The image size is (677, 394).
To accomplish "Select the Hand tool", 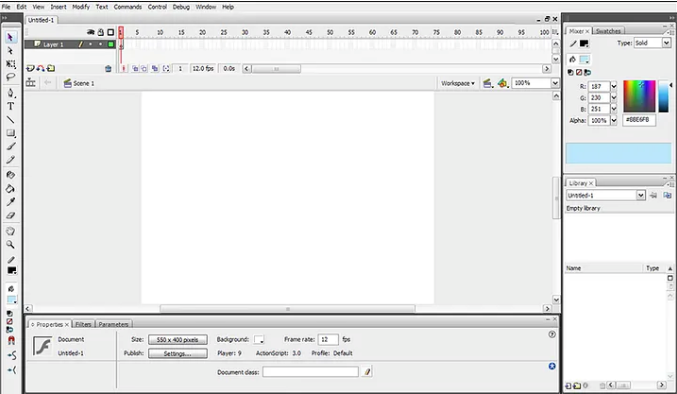I will (x=10, y=231).
